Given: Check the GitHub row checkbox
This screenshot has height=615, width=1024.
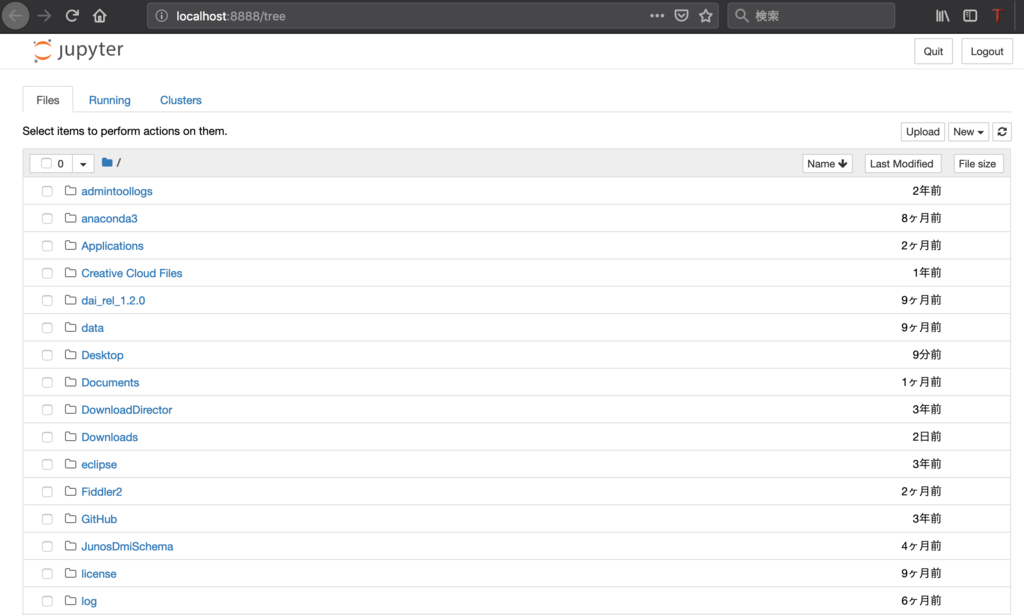Looking at the screenshot, I should [47, 519].
